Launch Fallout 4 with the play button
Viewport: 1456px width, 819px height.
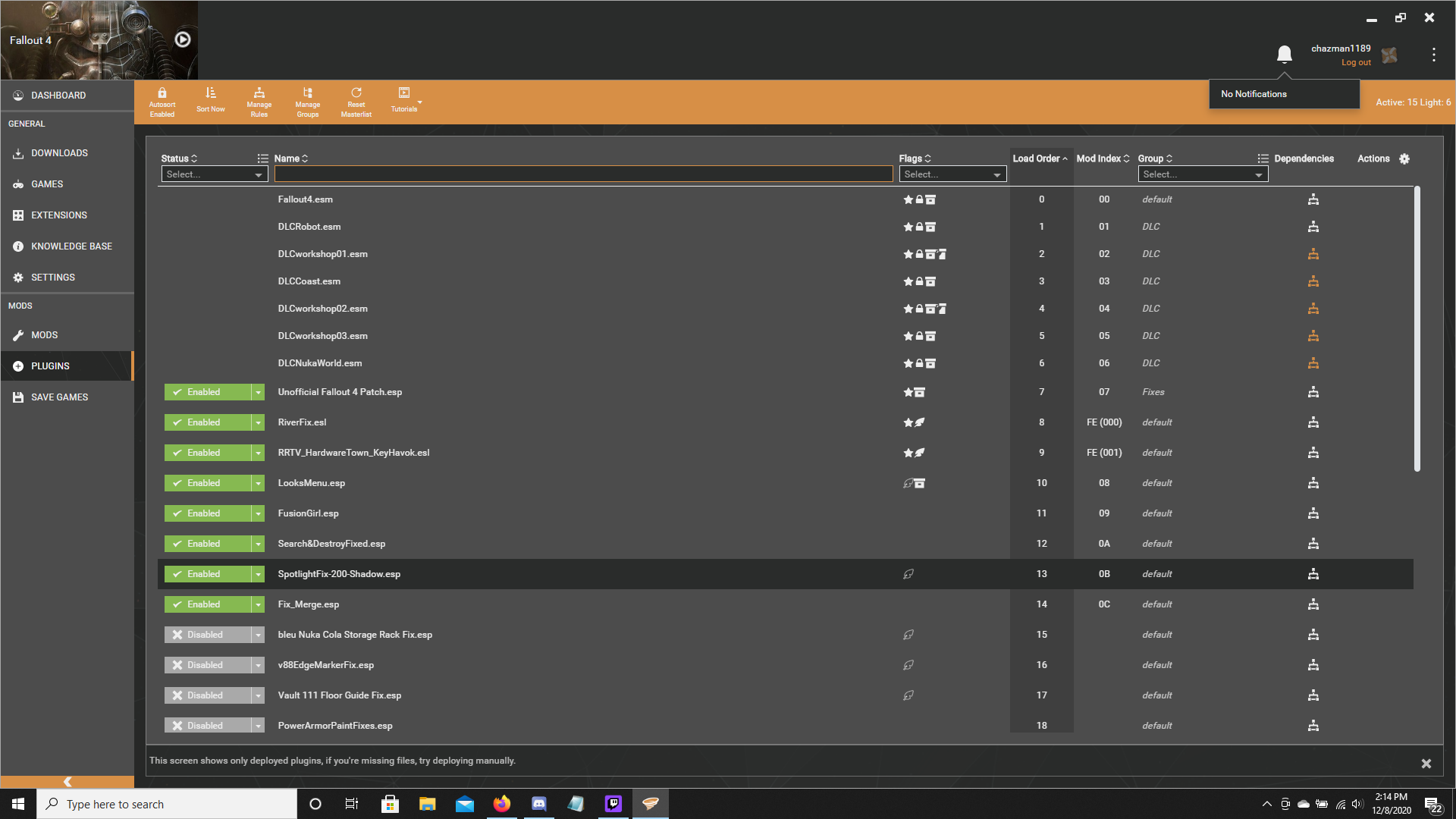click(183, 39)
